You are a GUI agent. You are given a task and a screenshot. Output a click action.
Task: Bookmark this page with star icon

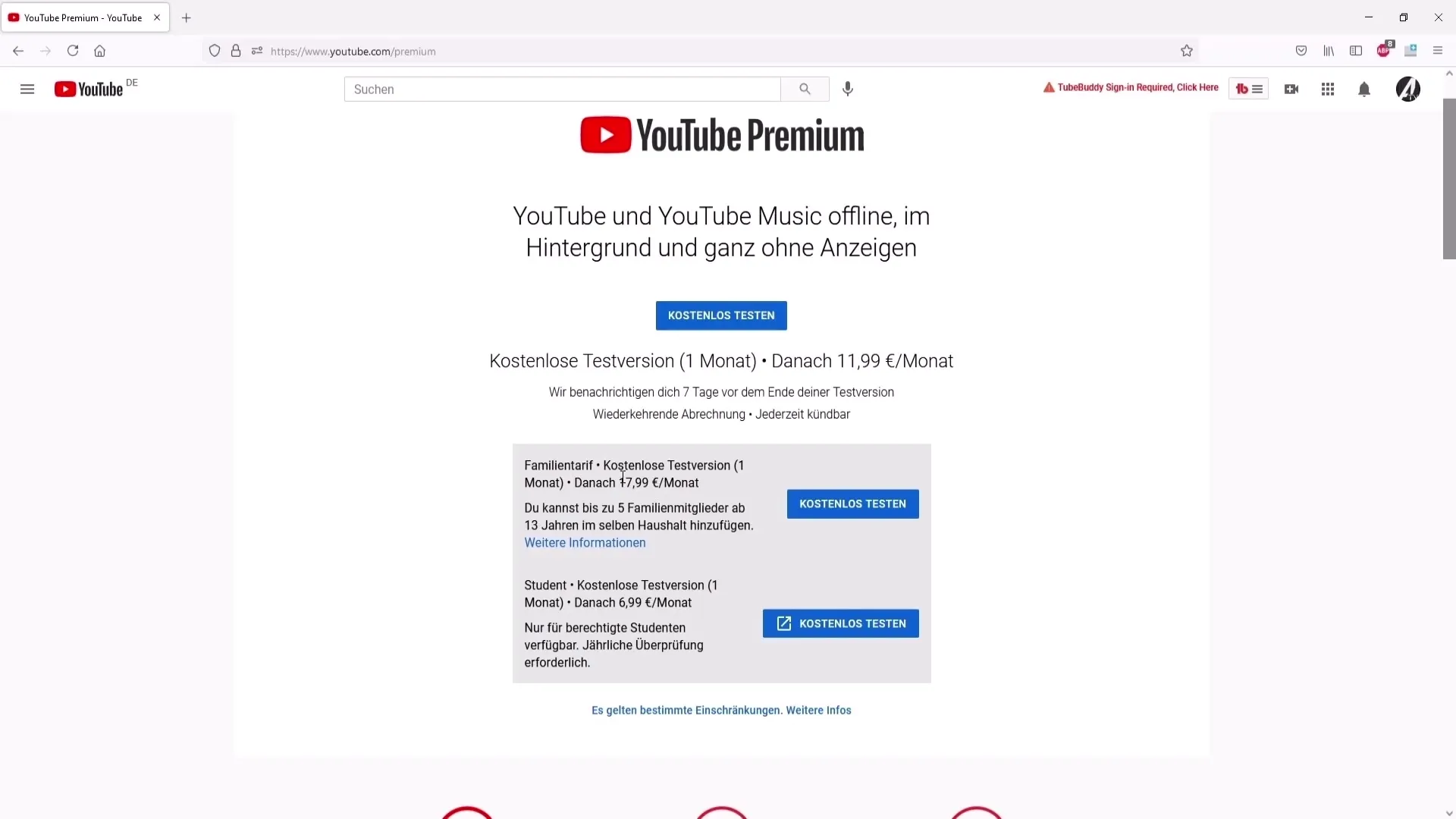1187,51
